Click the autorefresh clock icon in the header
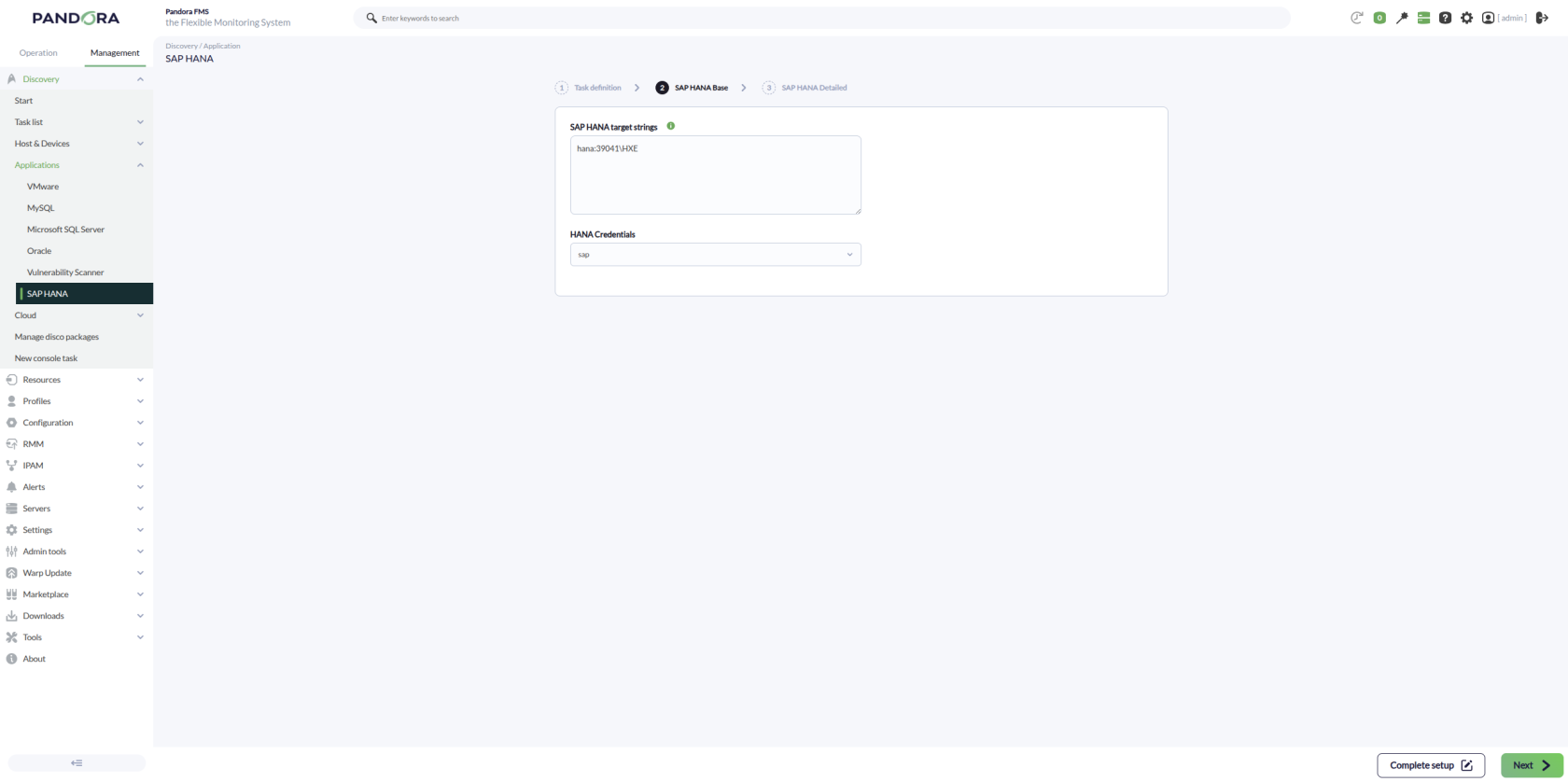Screen dimensions: 1568x782 (1357, 18)
